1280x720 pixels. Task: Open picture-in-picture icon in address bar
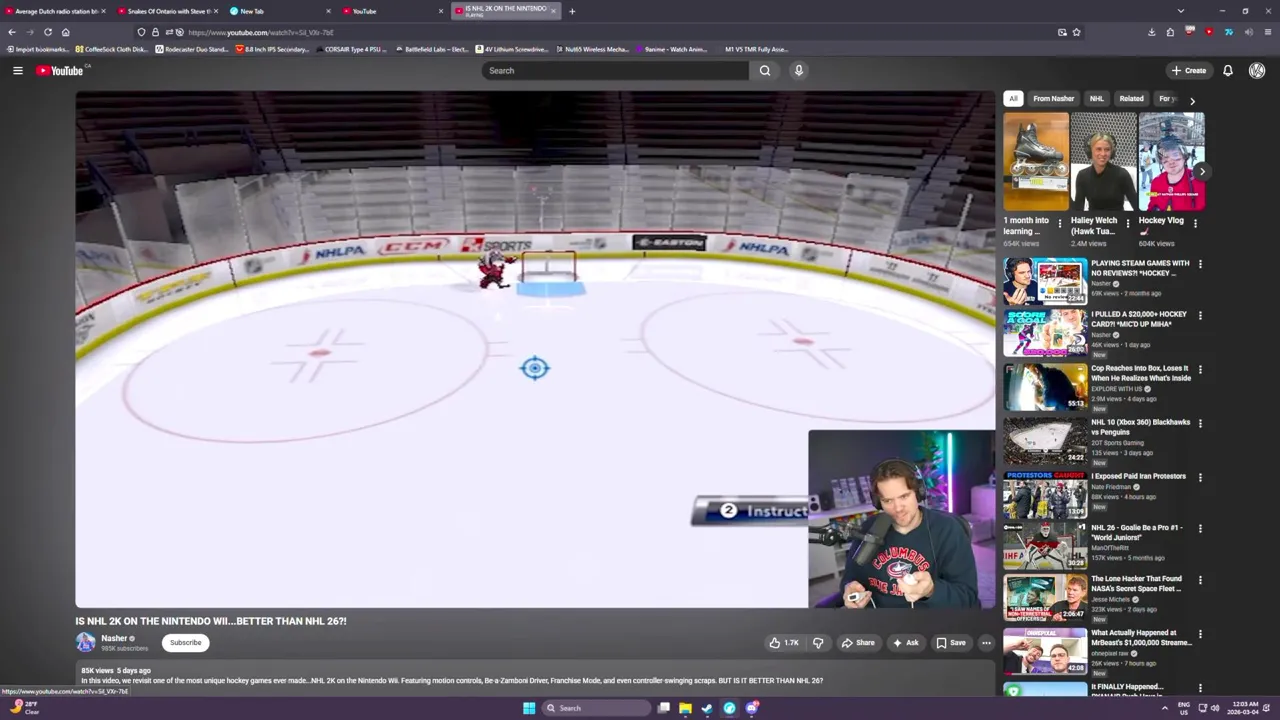click(1062, 32)
